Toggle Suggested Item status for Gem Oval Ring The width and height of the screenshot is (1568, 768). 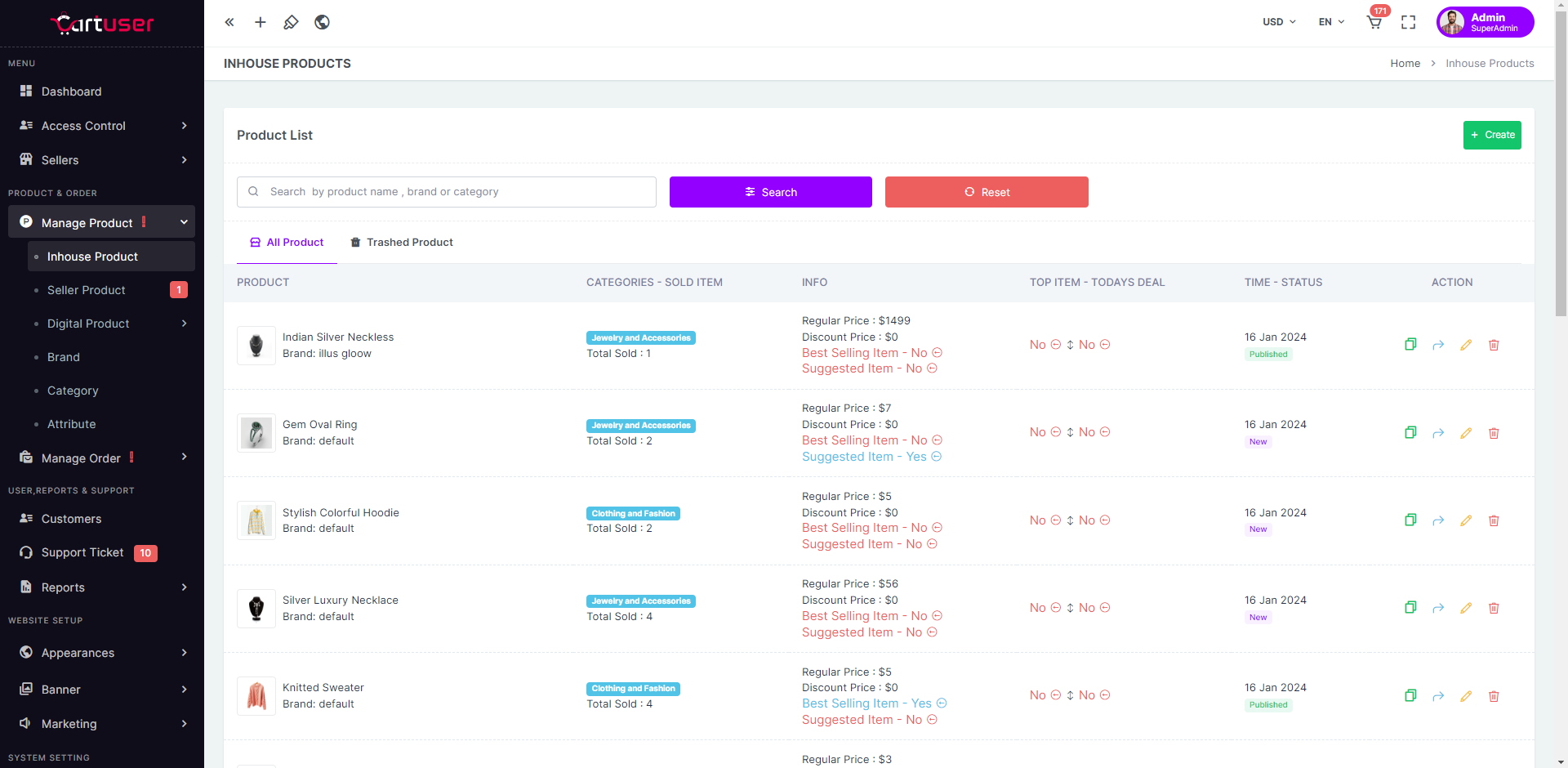coord(937,457)
